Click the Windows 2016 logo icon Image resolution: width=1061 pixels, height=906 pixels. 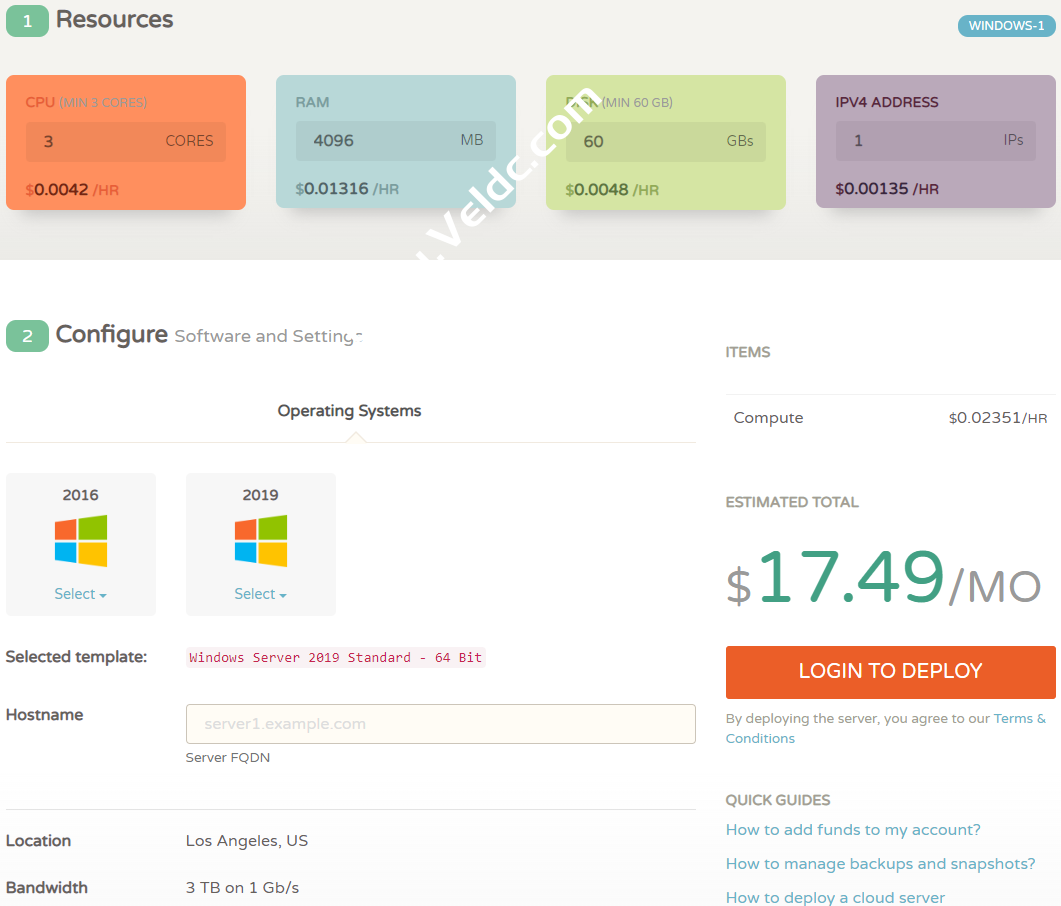[x=81, y=541]
